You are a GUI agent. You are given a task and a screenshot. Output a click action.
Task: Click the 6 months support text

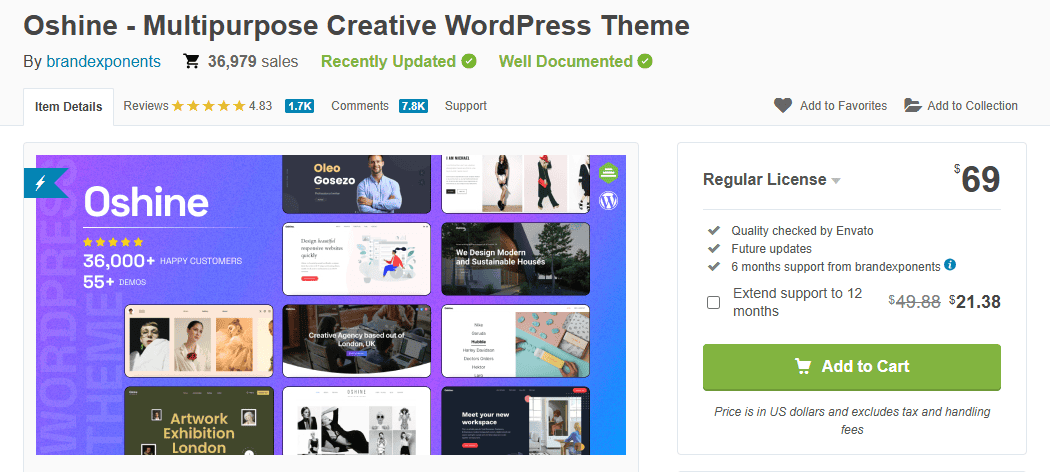click(836, 266)
